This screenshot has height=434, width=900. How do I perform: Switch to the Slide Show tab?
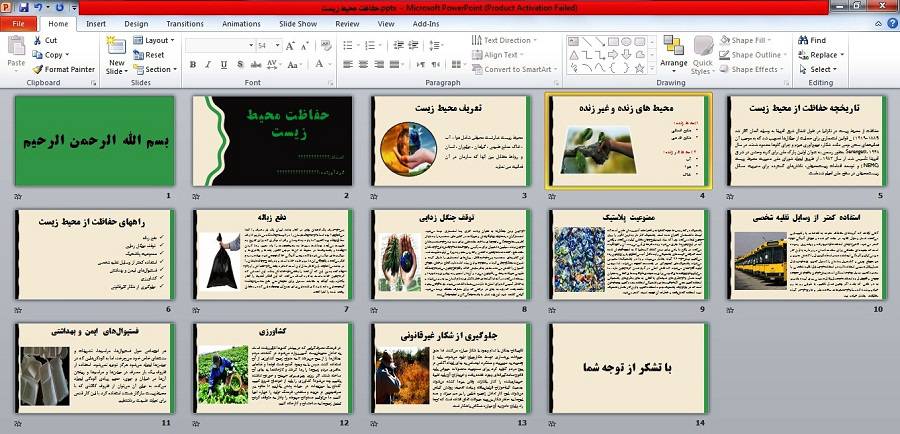click(x=298, y=24)
